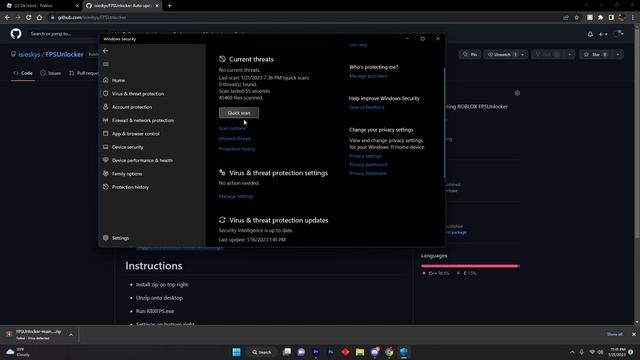Click the Quick scan button
The height and width of the screenshot is (360, 640).
[239, 113]
